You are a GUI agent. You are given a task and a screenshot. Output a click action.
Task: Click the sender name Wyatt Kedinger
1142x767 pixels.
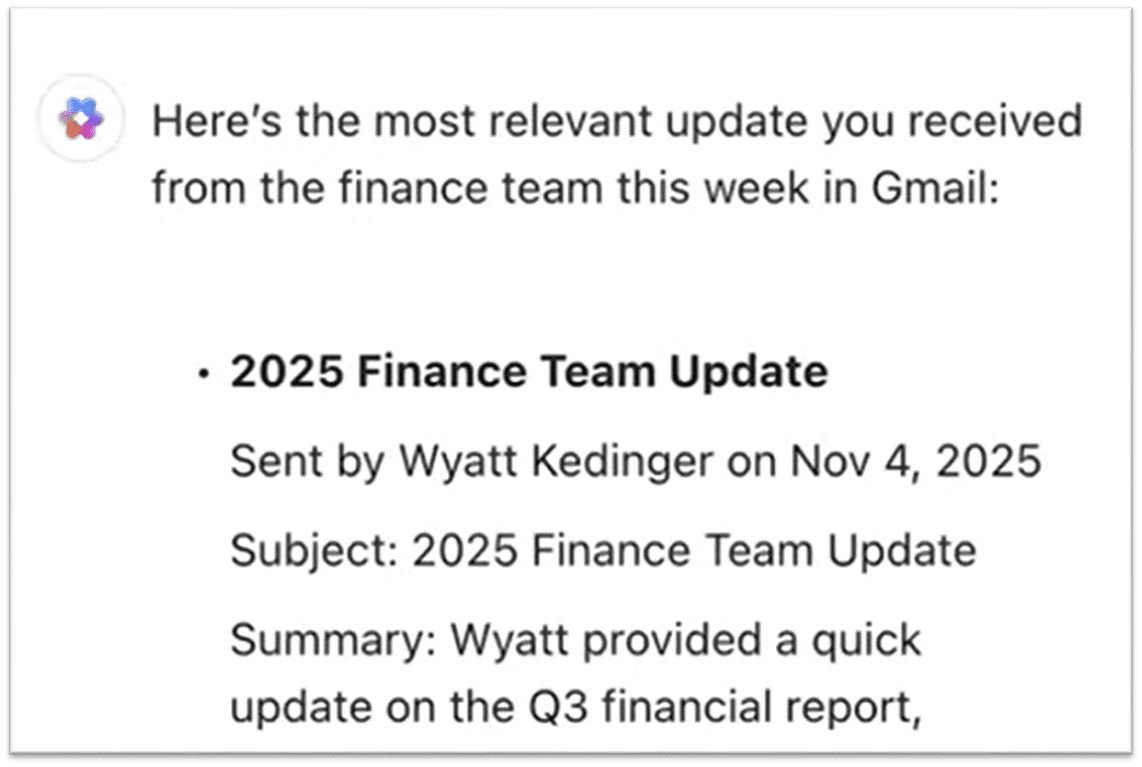click(x=557, y=462)
